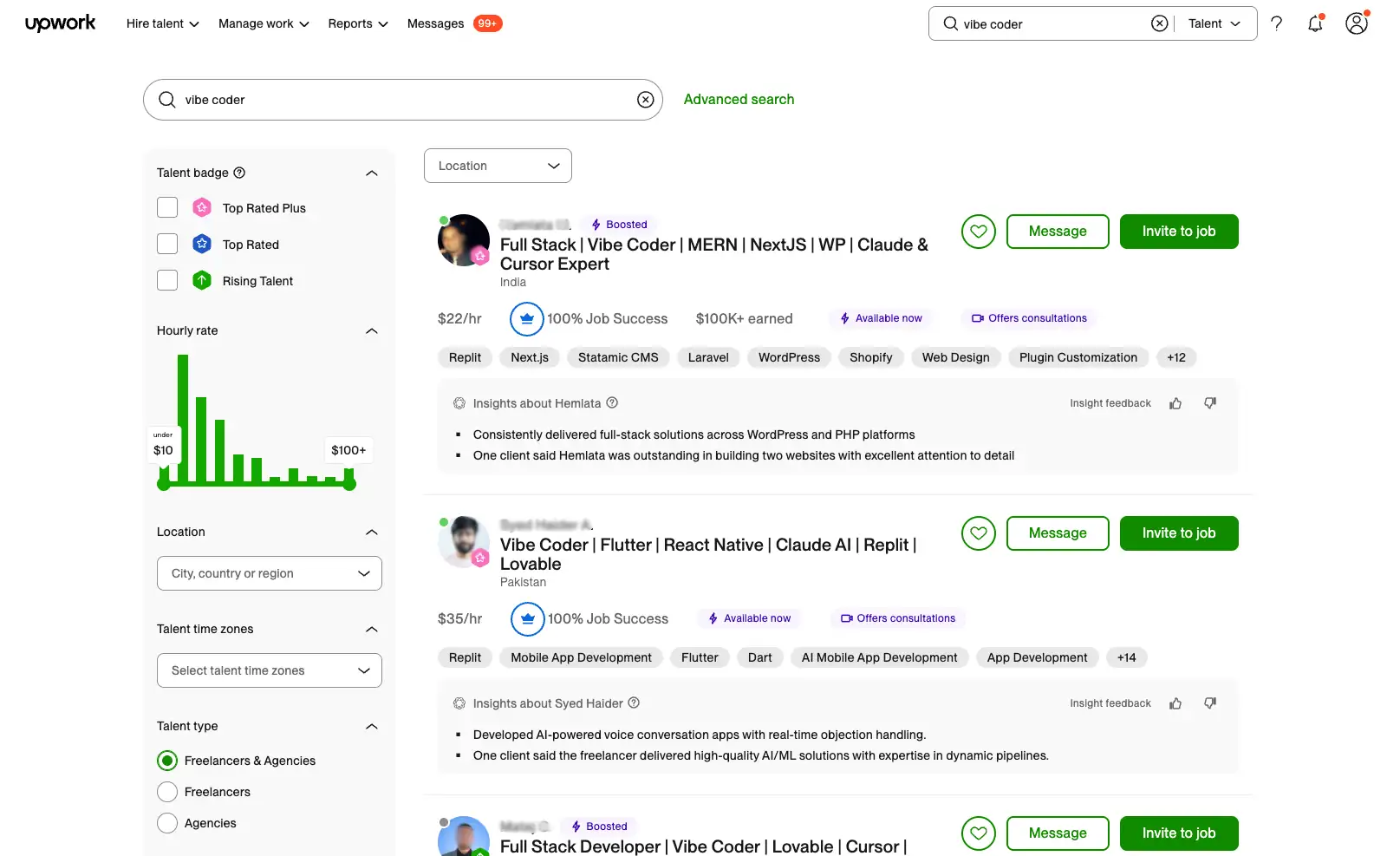This screenshot has height=856, width=1400.
Task: Click the help question mark icon
Action: pyautogui.click(x=1276, y=23)
